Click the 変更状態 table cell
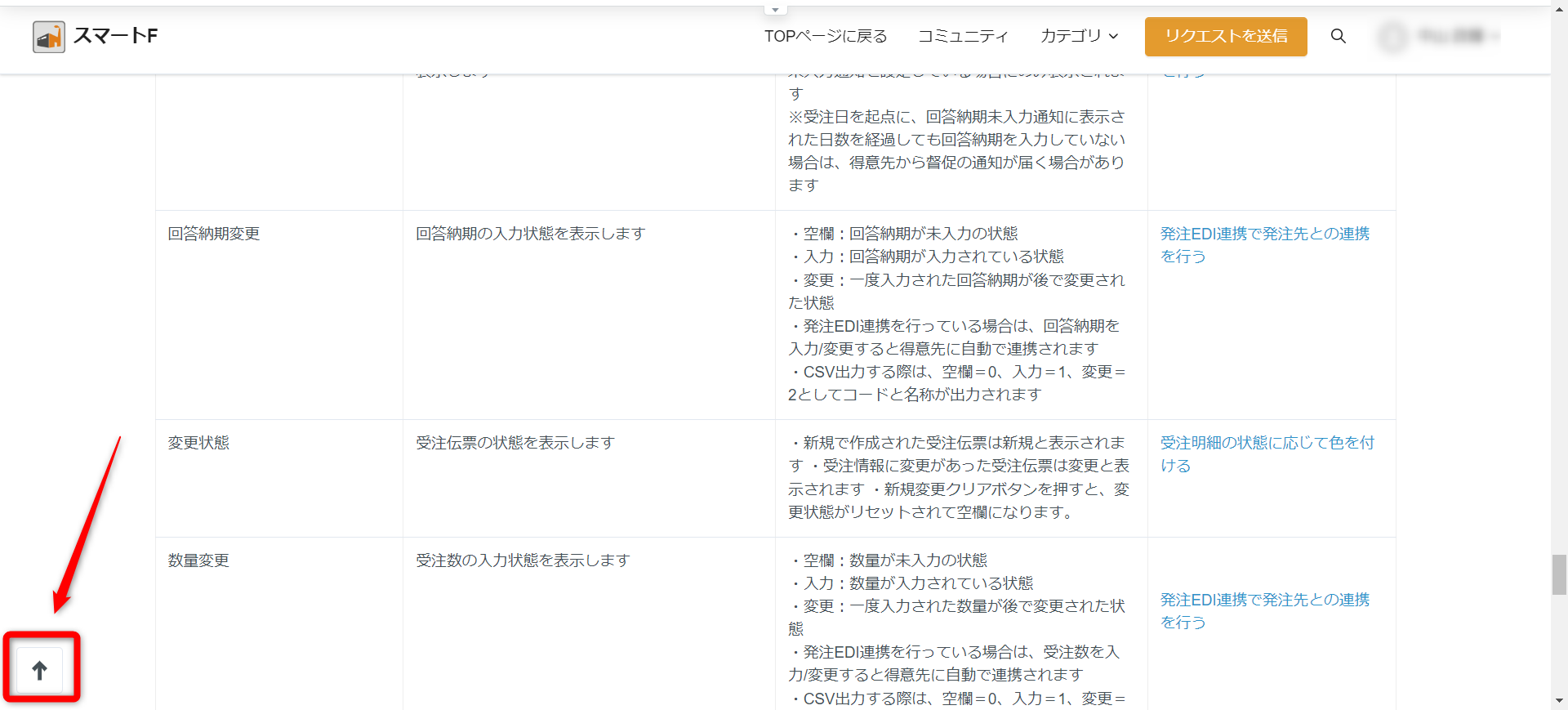The height and width of the screenshot is (710, 1568). [198, 443]
